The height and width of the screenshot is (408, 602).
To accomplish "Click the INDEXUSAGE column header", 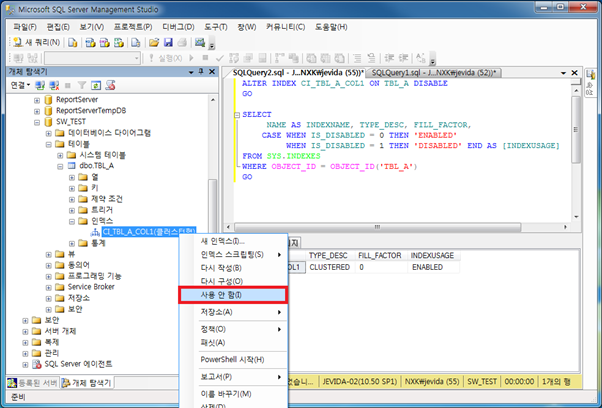I will click(432, 256).
